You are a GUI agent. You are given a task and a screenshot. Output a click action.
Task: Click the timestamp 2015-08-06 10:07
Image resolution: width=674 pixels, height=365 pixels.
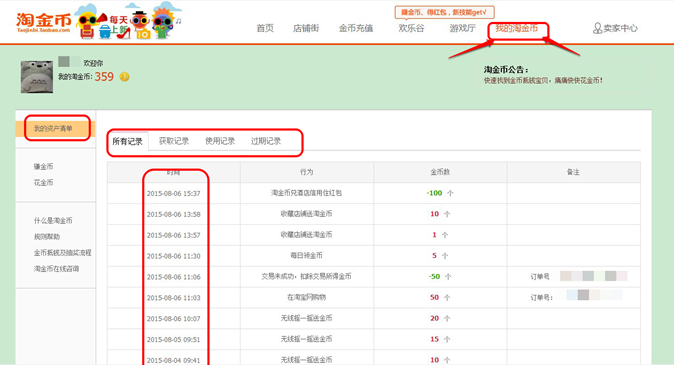coord(174,319)
